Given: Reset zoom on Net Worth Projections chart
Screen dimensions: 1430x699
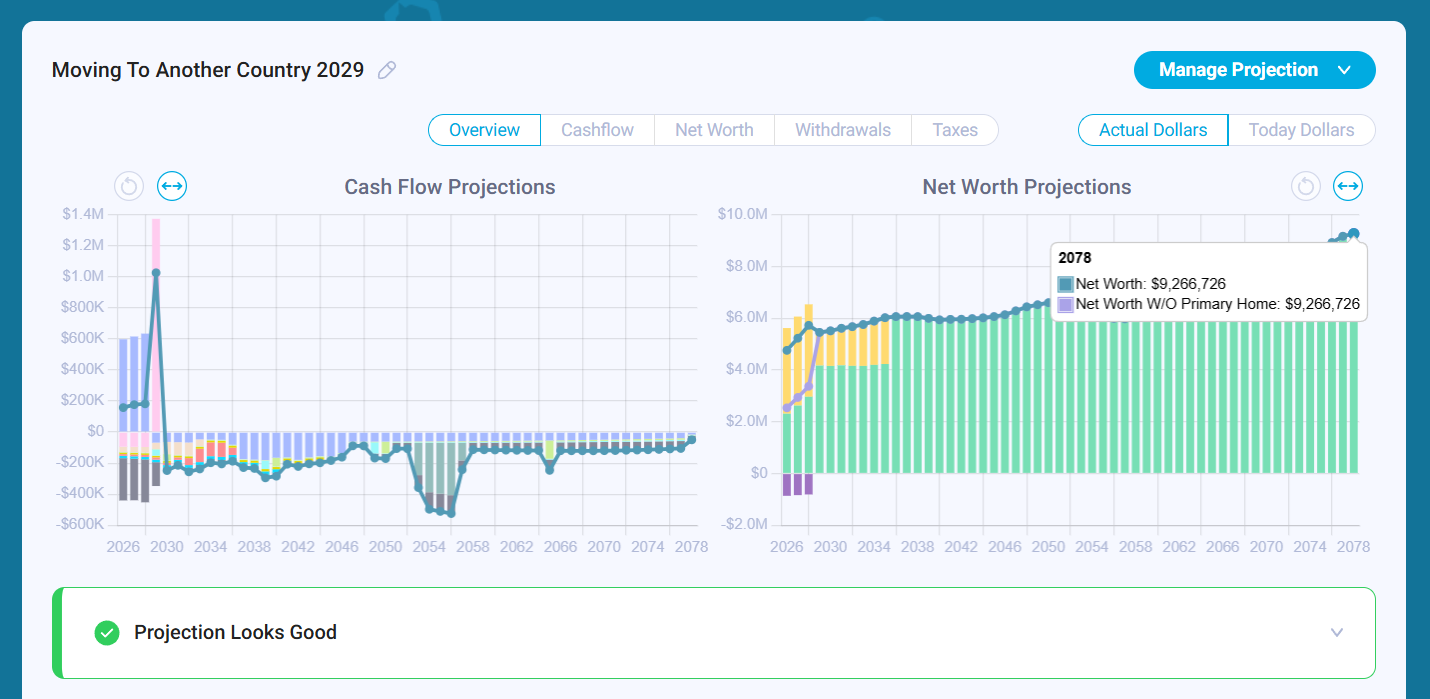Looking at the screenshot, I should 1305,186.
